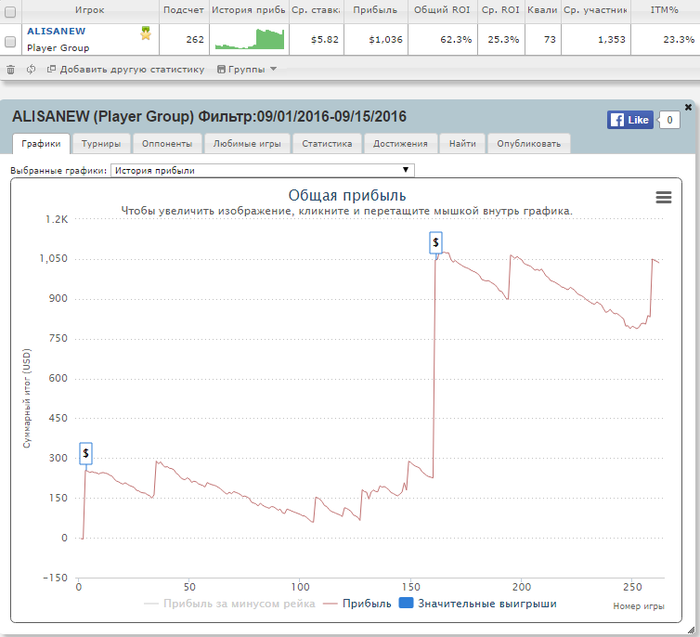Image resolution: width=700 pixels, height=637 pixels.
Task: Open the ALISANEW player link
Action: 56,31
